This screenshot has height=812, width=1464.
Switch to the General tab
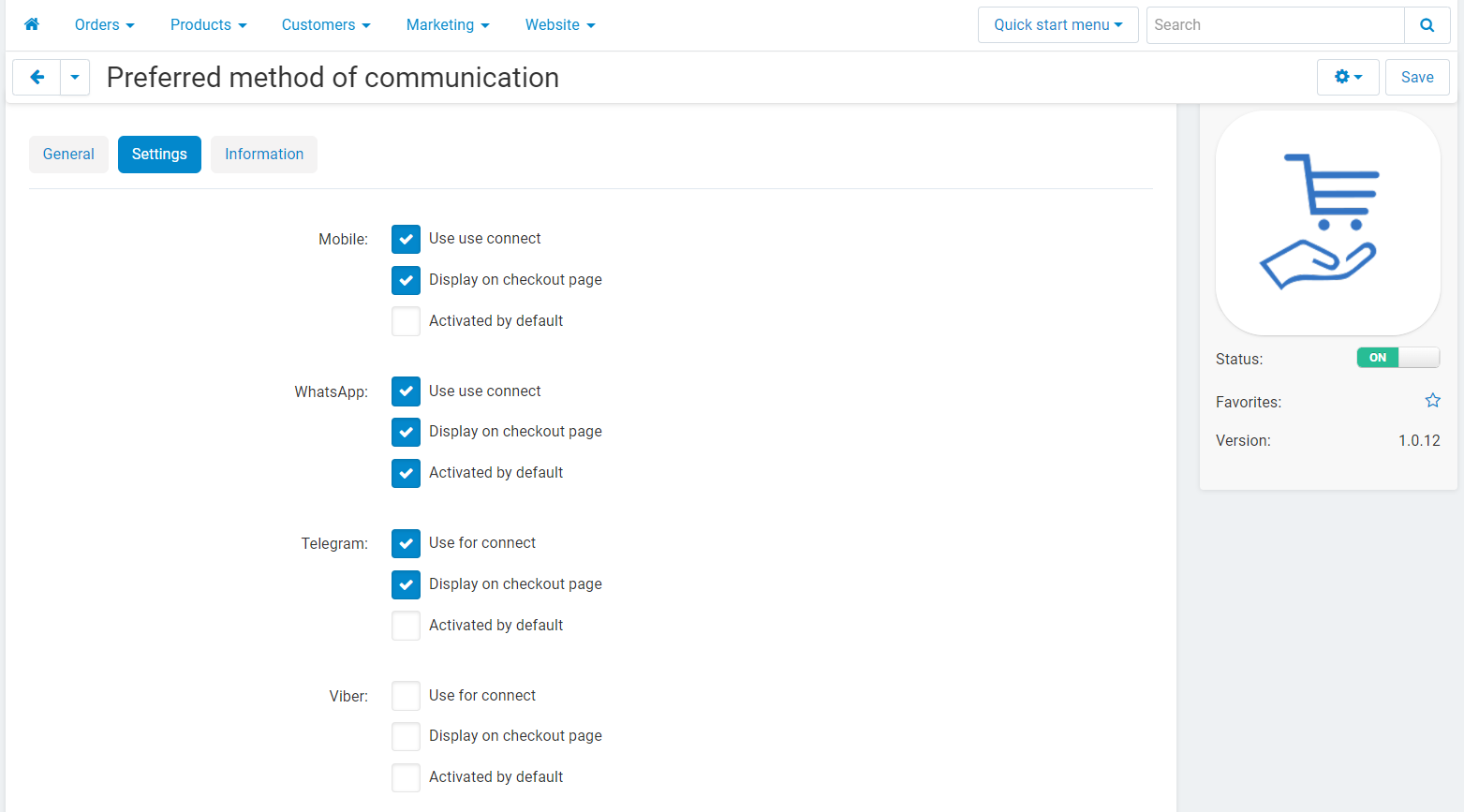[68, 155]
